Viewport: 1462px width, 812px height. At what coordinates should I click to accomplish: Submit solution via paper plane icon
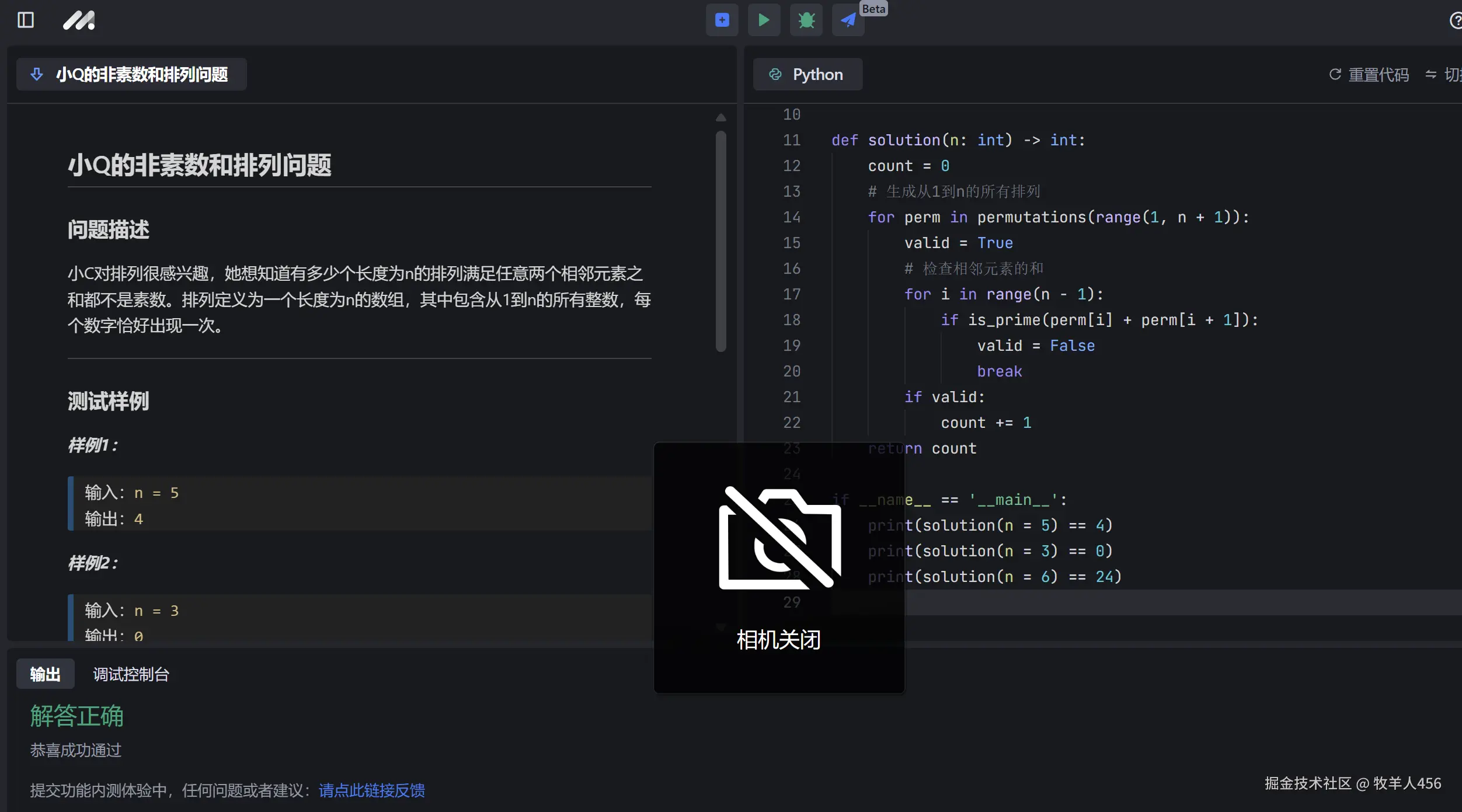click(848, 20)
